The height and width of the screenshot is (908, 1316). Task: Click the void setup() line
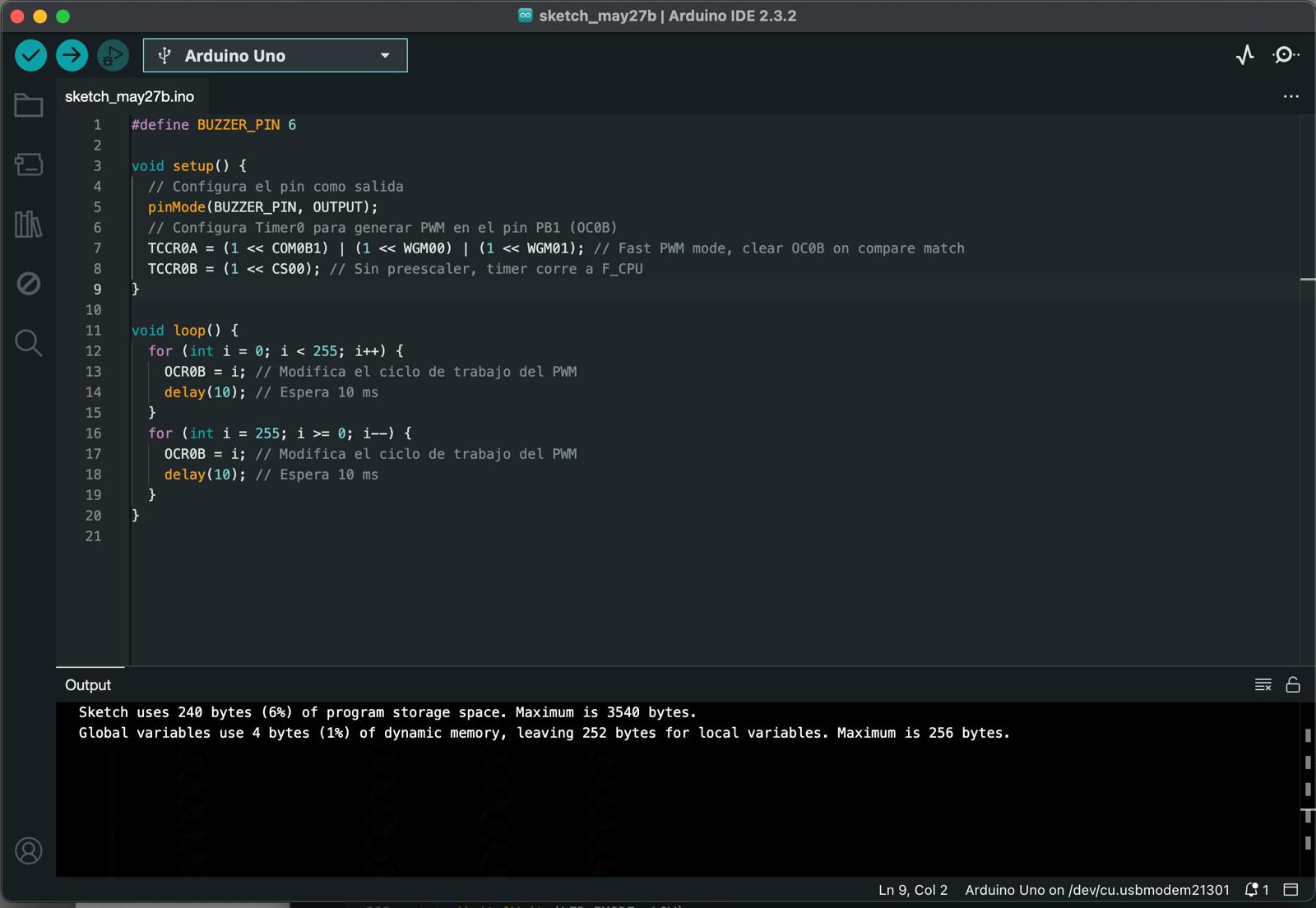pyautogui.click(x=189, y=166)
